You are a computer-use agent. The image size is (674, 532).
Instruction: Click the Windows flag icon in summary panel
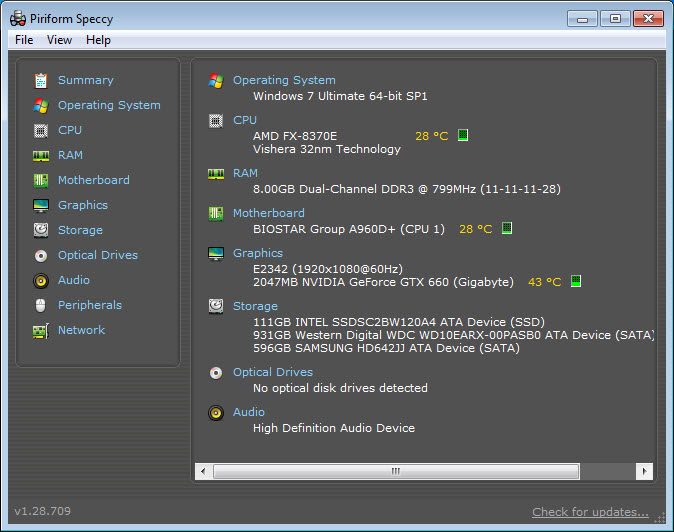pyautogui.click(x=216, y=80)
